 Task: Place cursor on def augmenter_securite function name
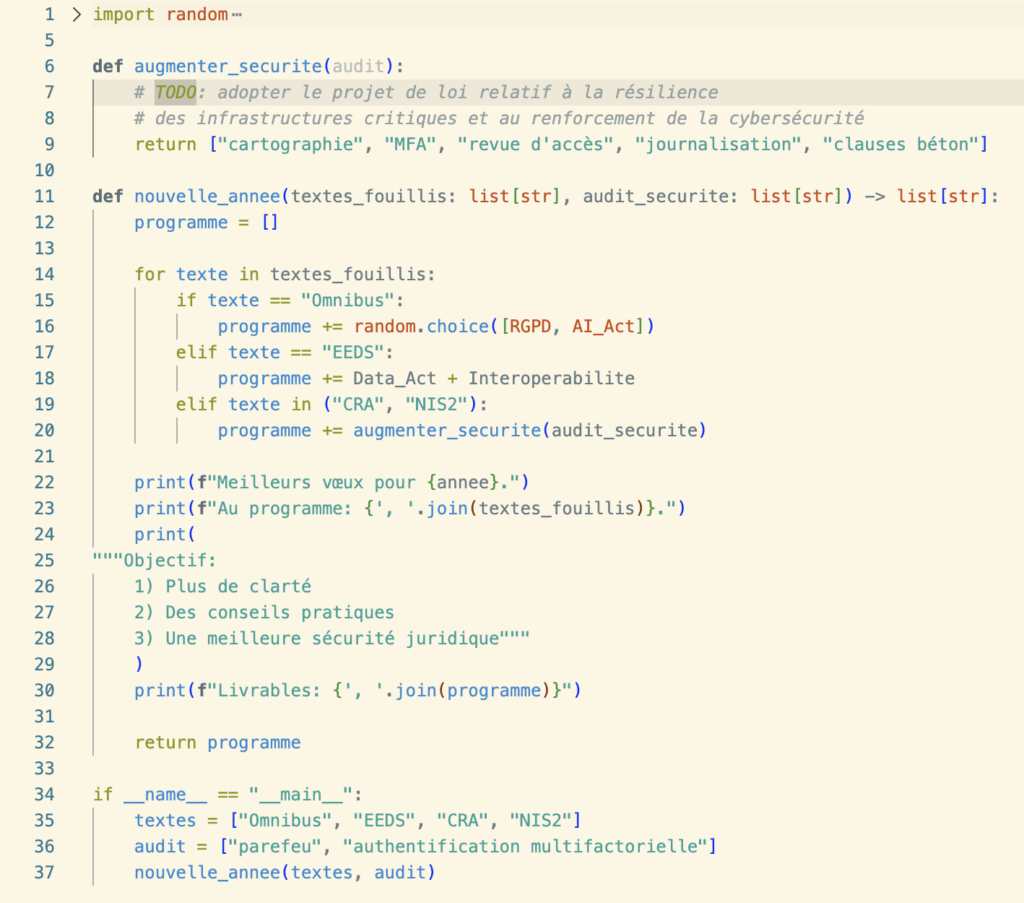[228, 67]
